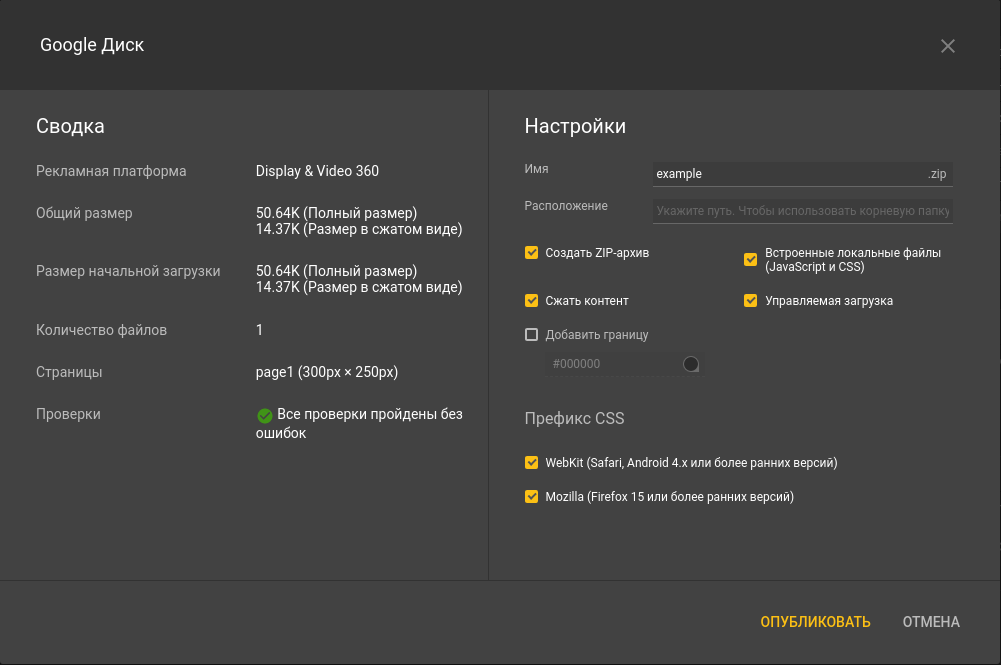
Task: Click the green checks-passed icon
Action: 265,415
